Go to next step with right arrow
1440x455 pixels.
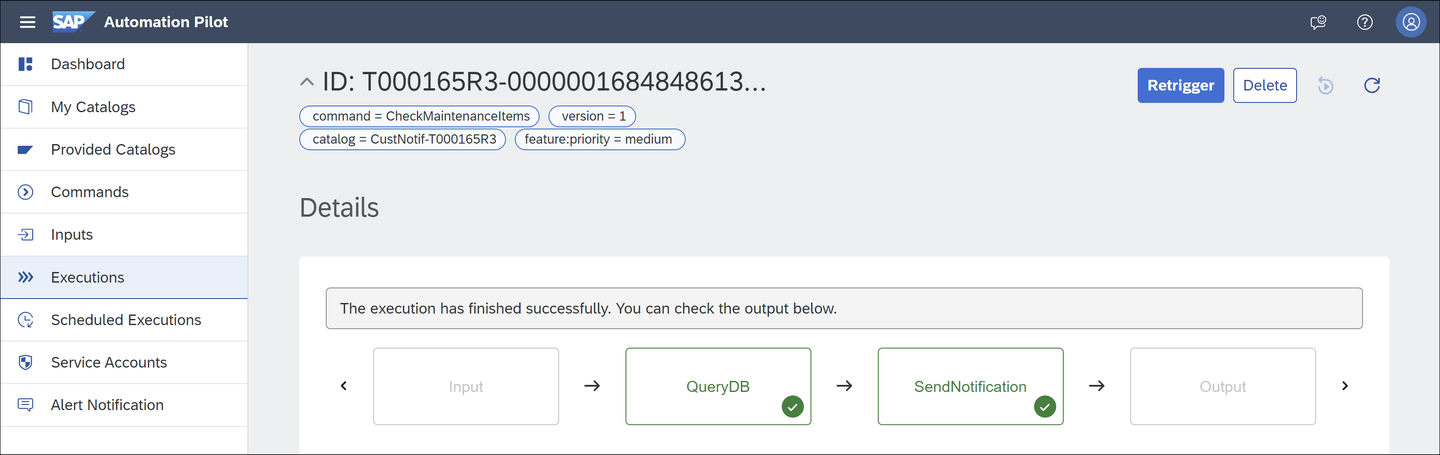(x=1345, y=386)
